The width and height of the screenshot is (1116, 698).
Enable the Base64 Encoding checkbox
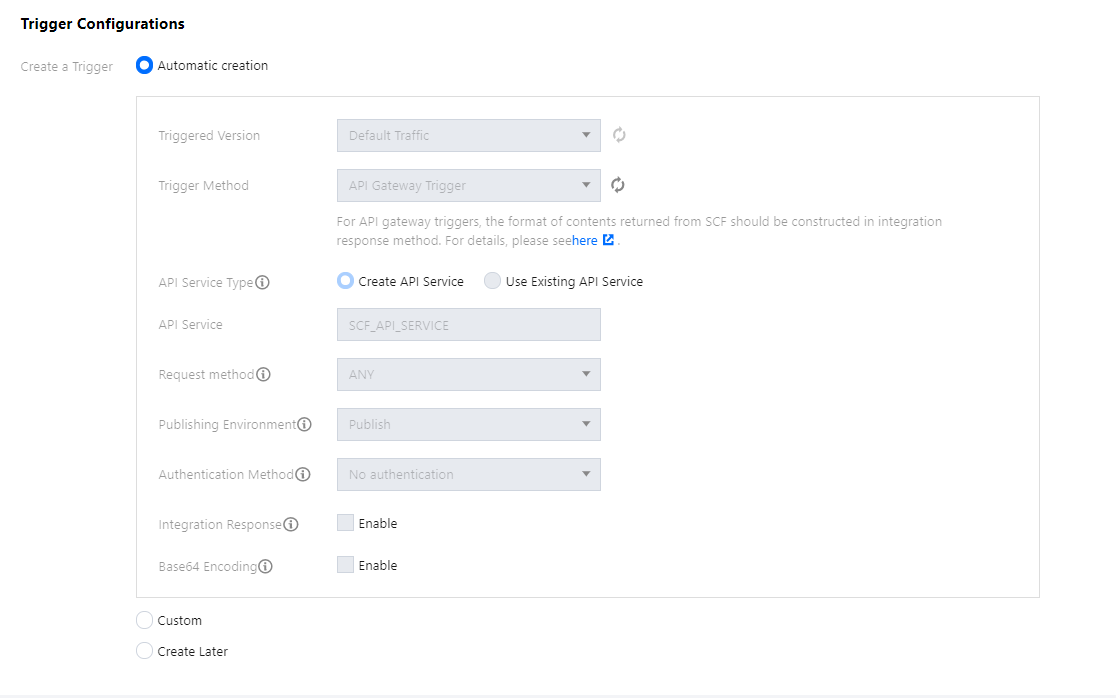[x=346, y=565]
